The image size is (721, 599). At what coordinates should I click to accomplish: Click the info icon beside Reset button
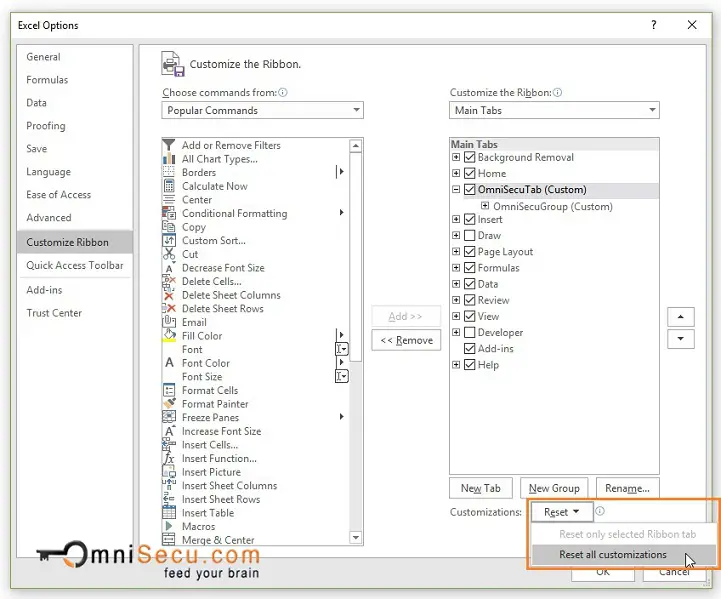tap(600, 511)
